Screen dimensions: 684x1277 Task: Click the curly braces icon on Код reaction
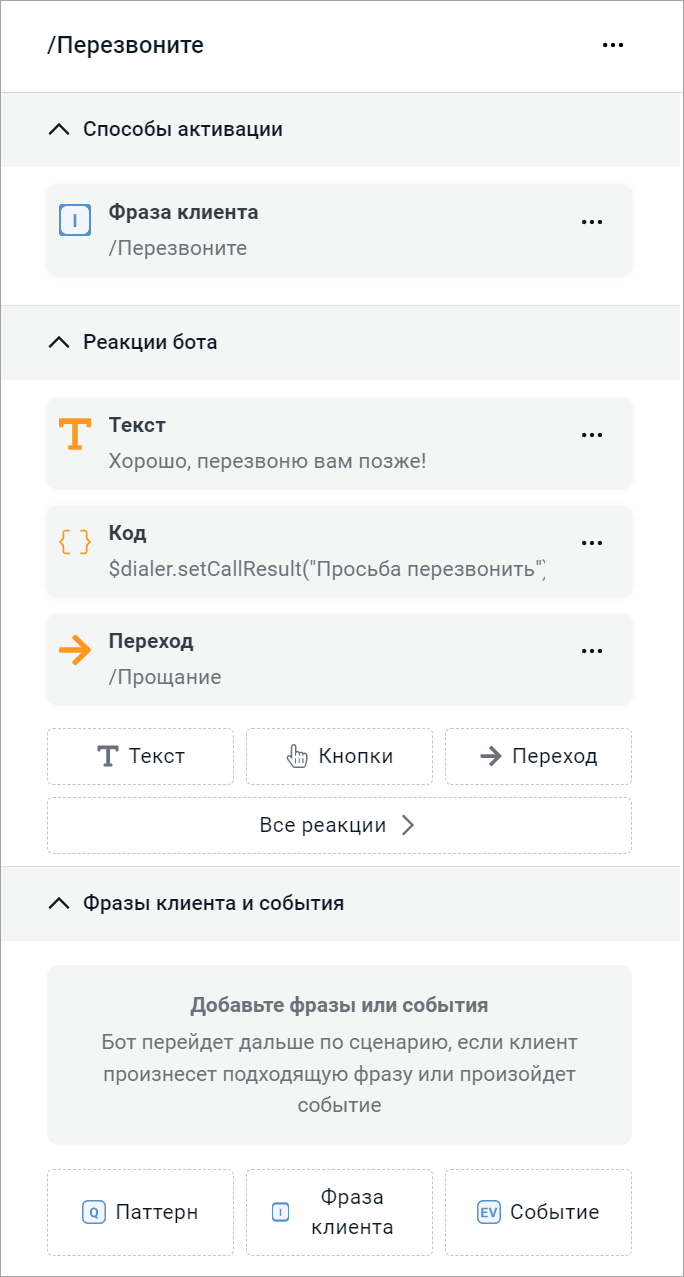click(x=74, y=541)
